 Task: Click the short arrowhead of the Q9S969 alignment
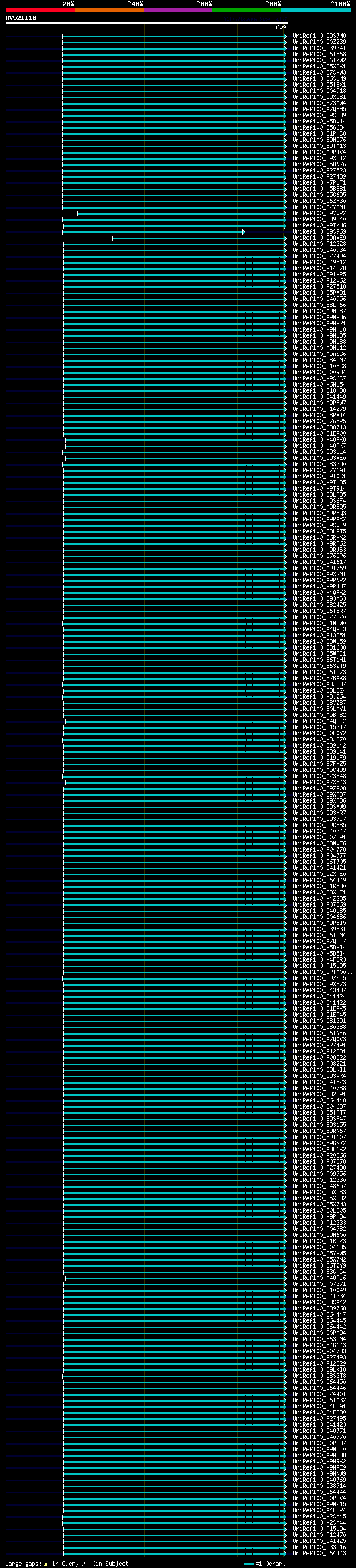point(244,232)
